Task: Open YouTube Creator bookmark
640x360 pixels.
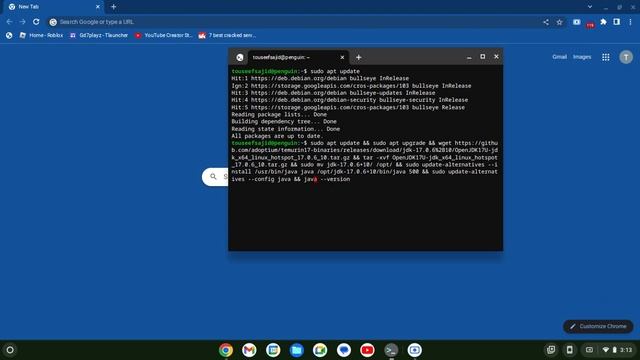Action: [x=164, y=36]
